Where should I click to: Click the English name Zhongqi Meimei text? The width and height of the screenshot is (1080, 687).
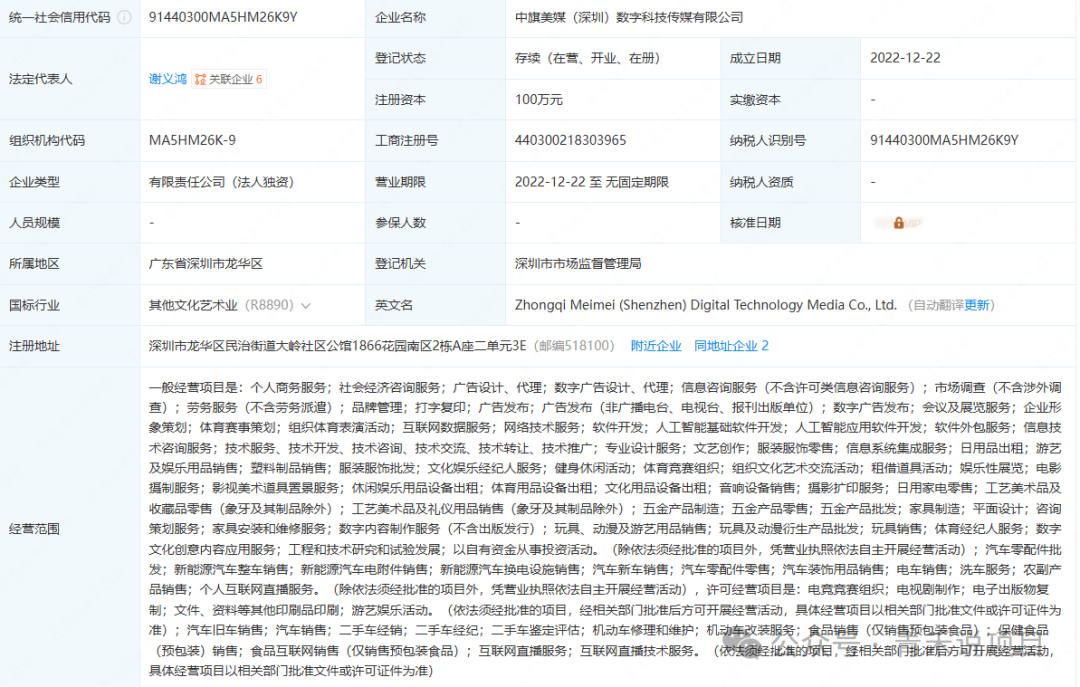pyautogui.click(x=705, y=305)
